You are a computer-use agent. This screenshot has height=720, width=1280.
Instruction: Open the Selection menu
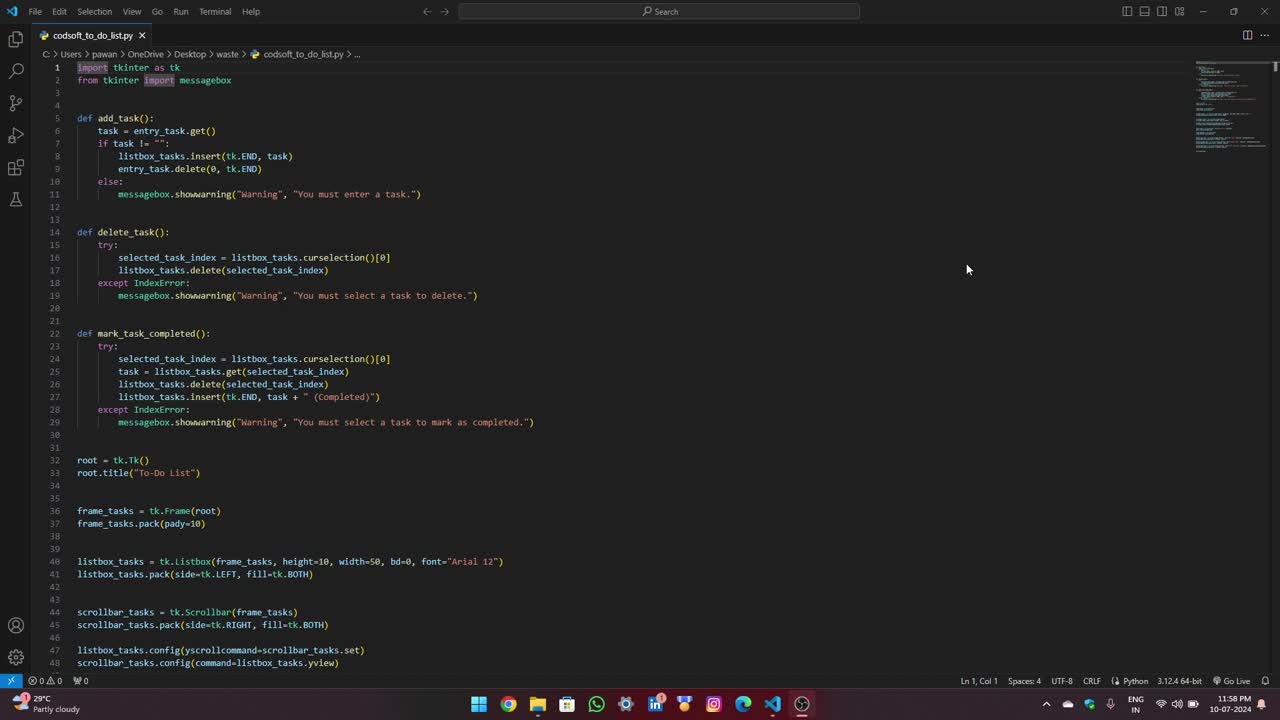pyautogui.click(x=95, y=11)
